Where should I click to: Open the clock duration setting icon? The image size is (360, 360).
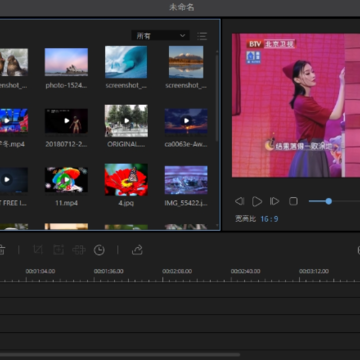click(99, 250)
